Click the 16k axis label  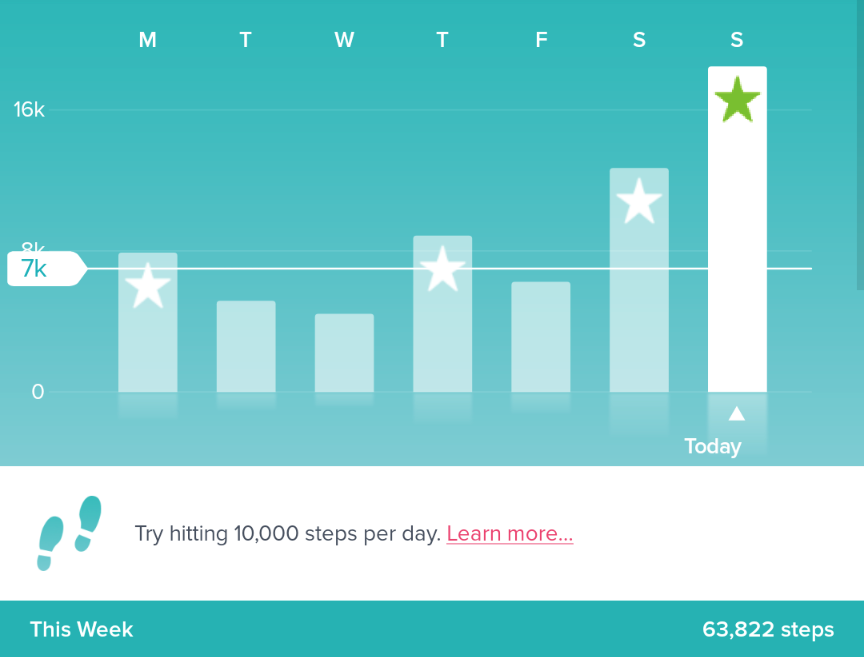29,110
